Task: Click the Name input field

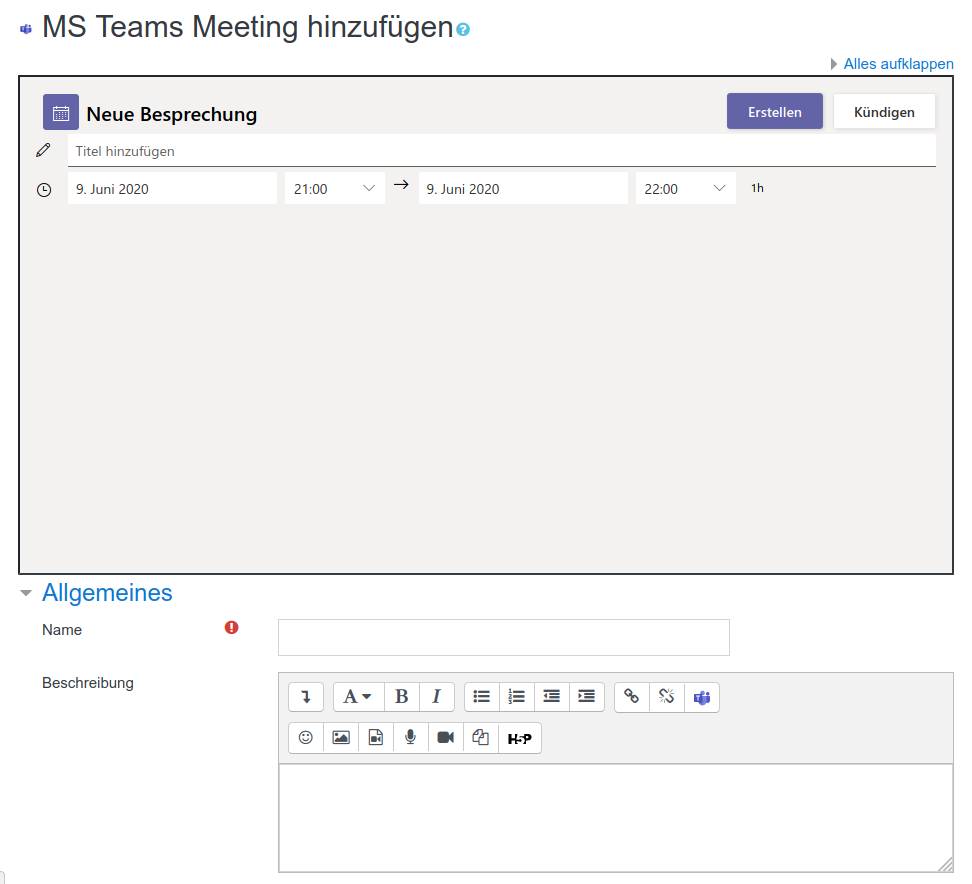Action: click(x=503, y=637)
